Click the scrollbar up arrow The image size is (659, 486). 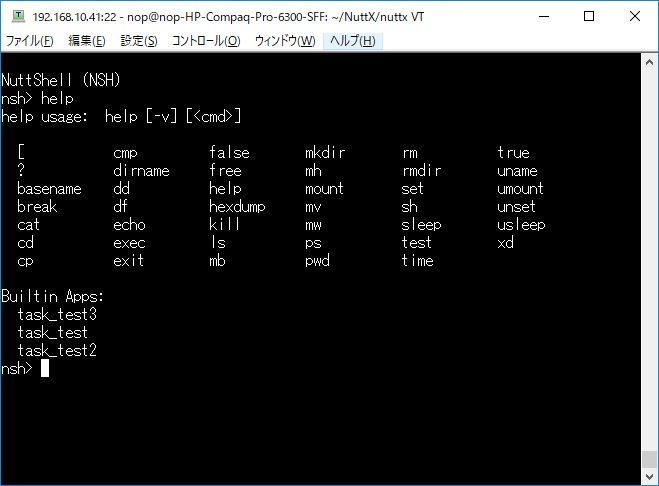coord(649,63)
